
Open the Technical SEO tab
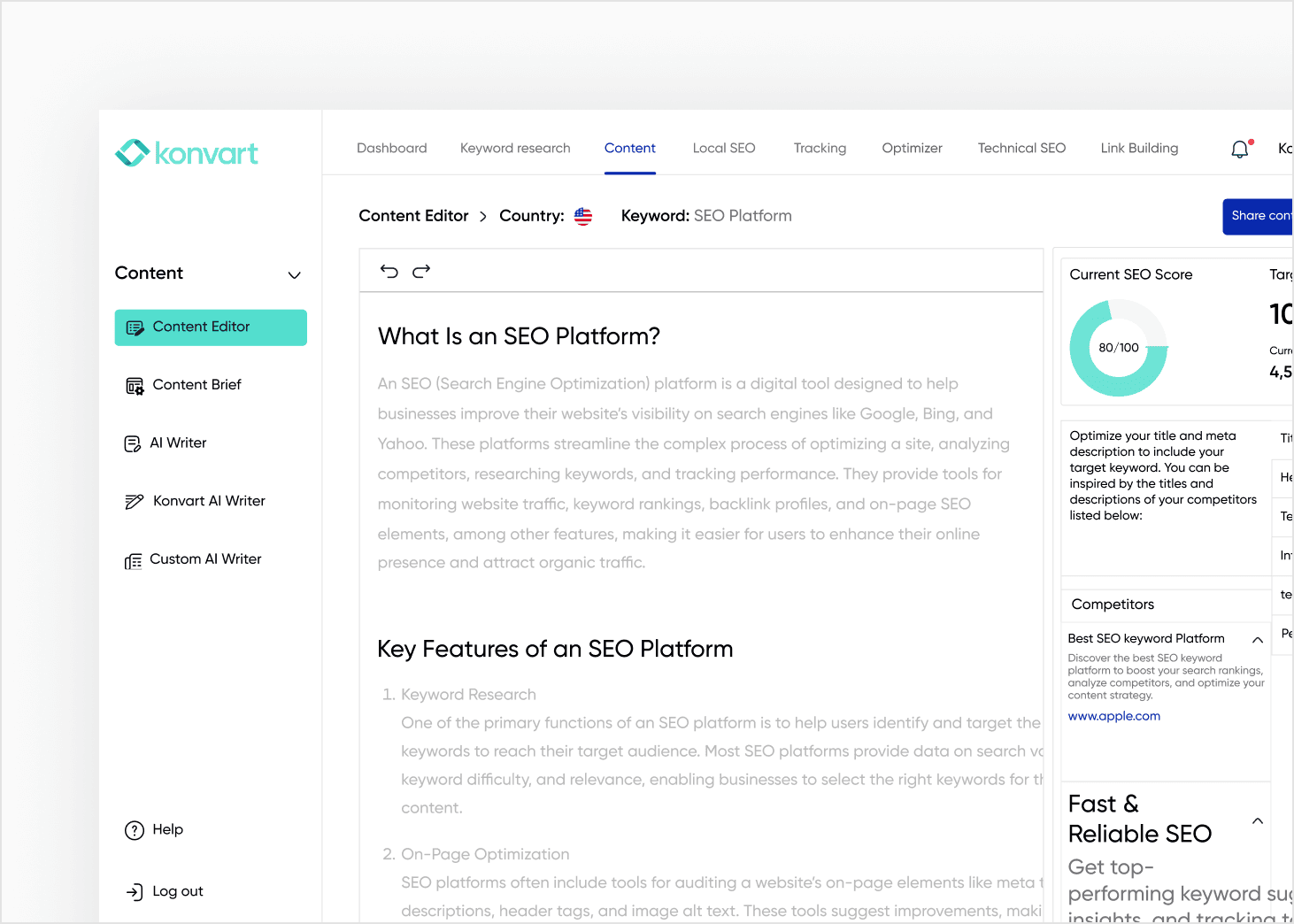[1021, 148]
